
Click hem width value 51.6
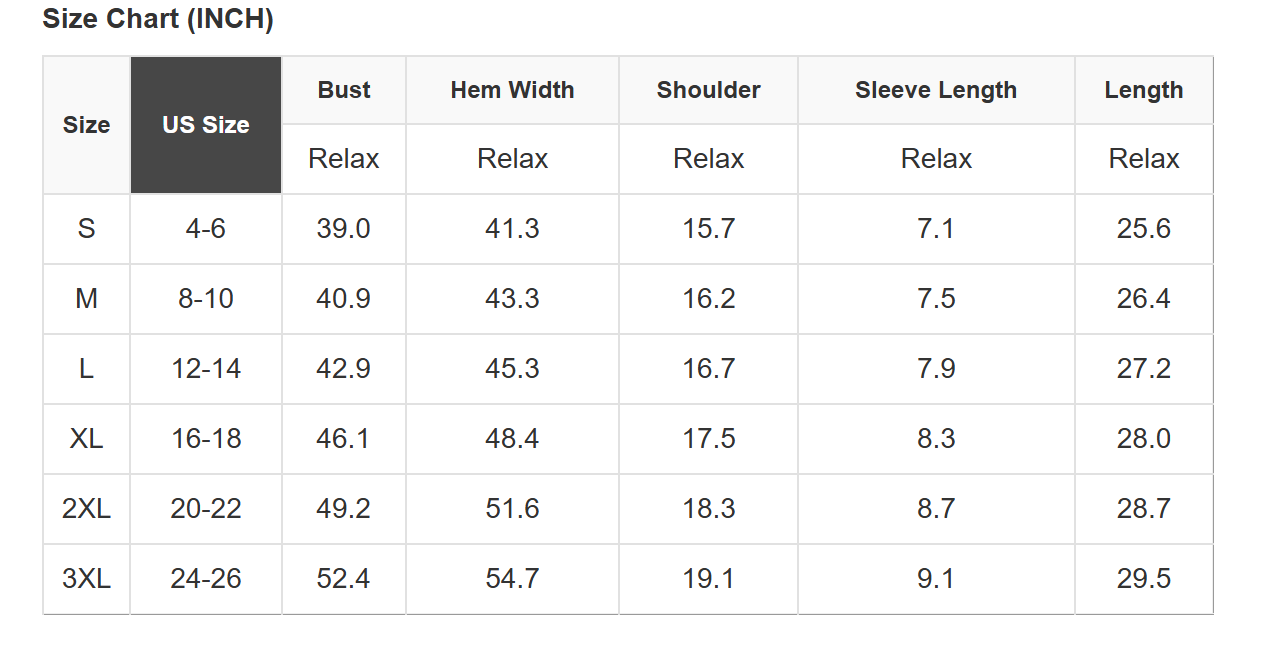click(x=512, y=509)
